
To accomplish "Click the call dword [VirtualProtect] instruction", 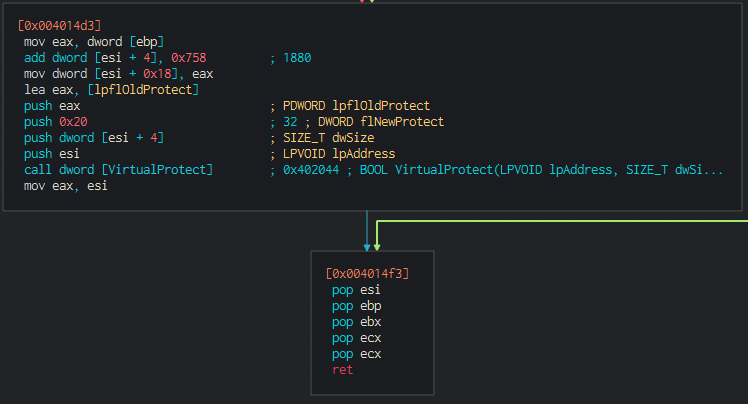I will (118, 170).
